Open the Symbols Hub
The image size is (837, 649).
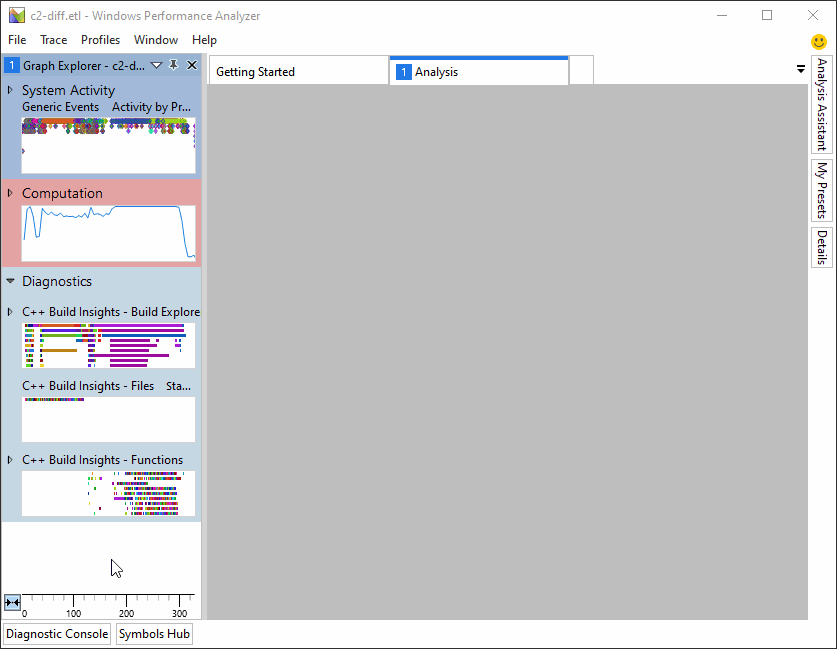[x=153, y=633]
